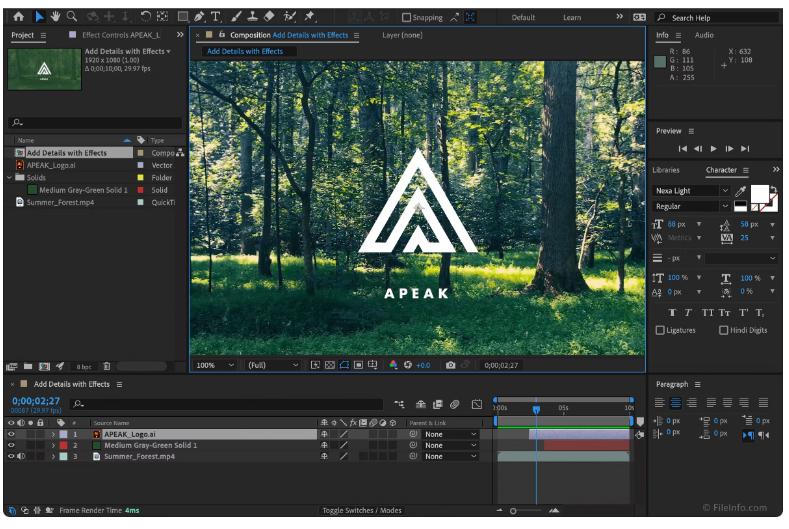Click the Home icon in toolbar
Screen dimensions: 789x529
pos(18,17)
